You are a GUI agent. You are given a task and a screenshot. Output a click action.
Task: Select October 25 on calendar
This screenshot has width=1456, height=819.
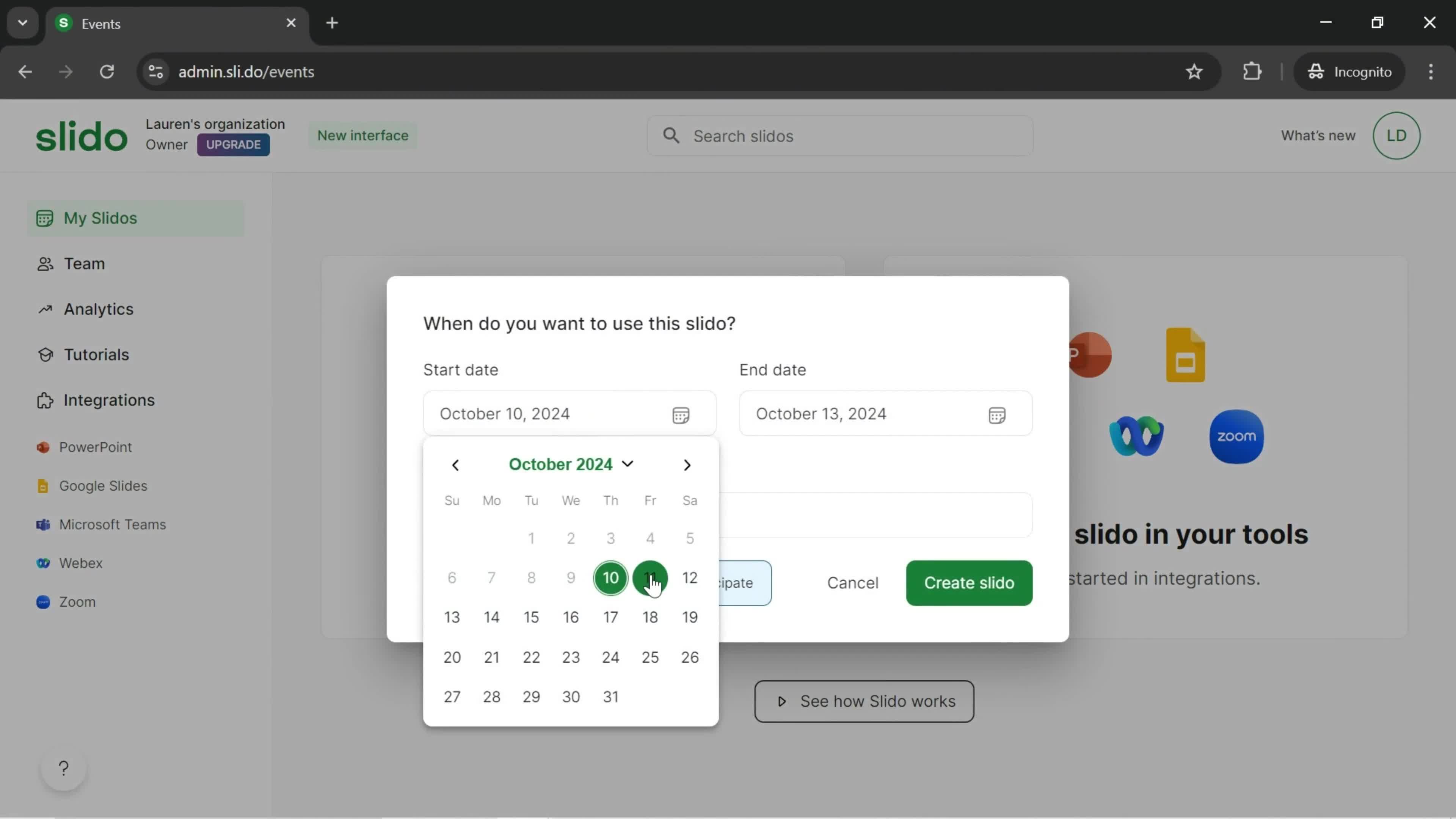(650, 657)
